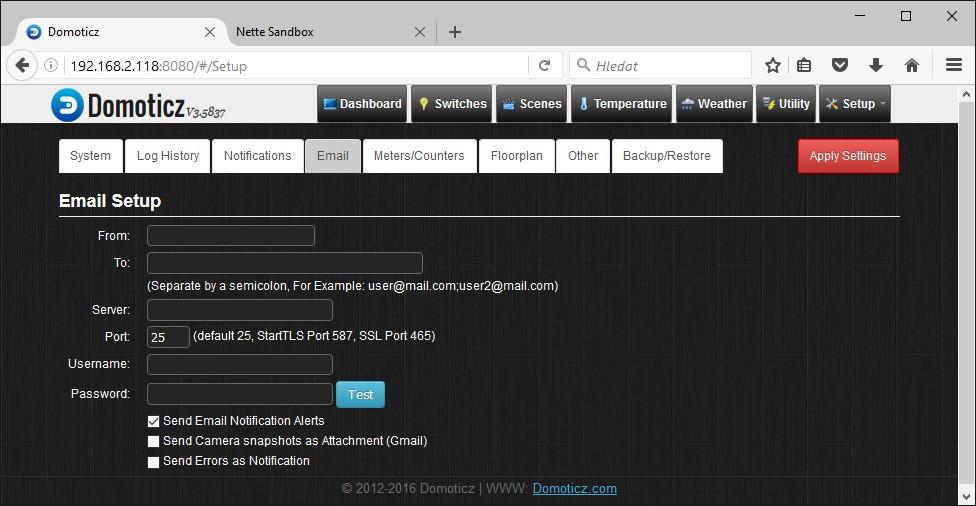Screen dimensions: 976x506
Task: Click in the Password field
Action: click(240, 394)
